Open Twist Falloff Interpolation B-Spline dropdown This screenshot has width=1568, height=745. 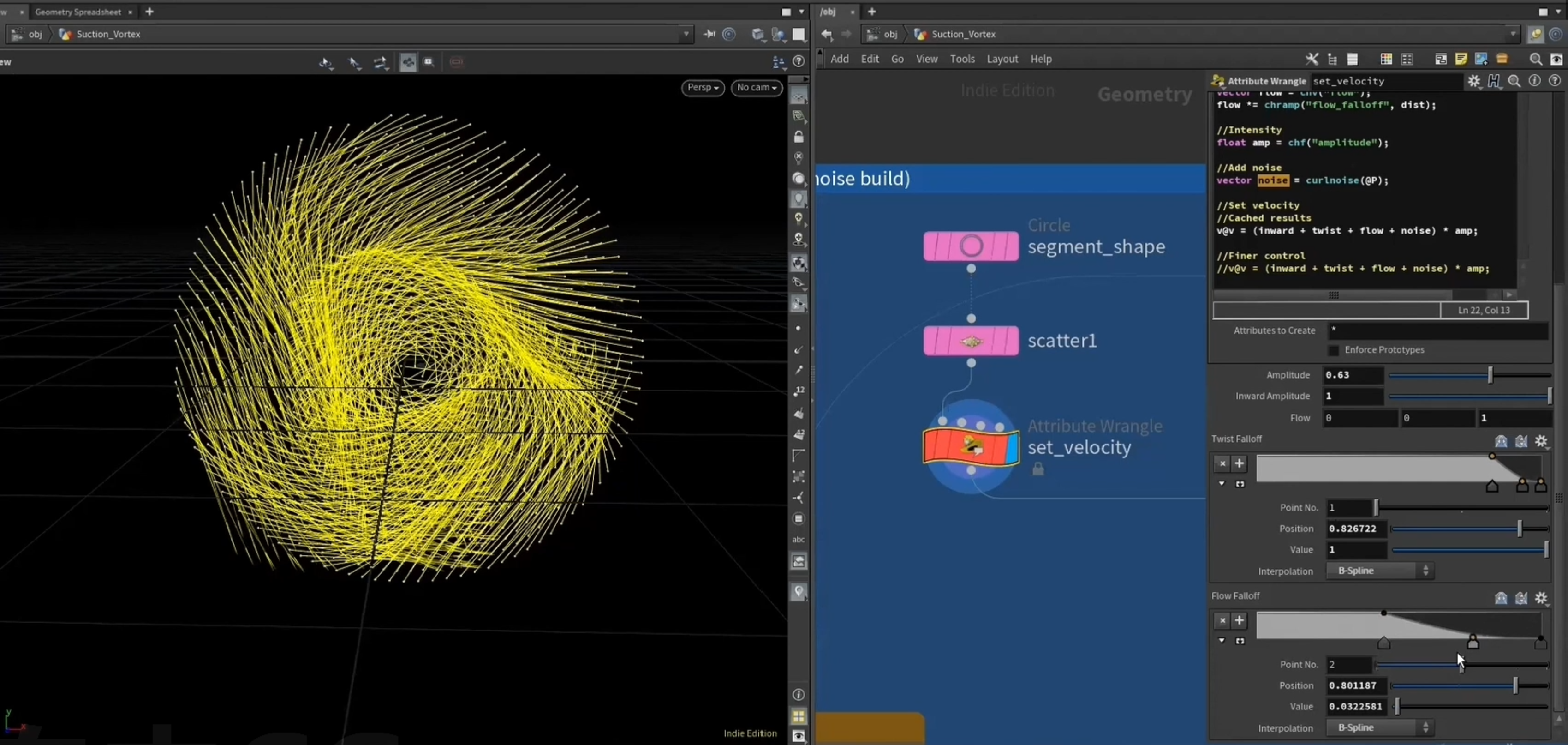pyautogui.click(x=1379, y=571)
